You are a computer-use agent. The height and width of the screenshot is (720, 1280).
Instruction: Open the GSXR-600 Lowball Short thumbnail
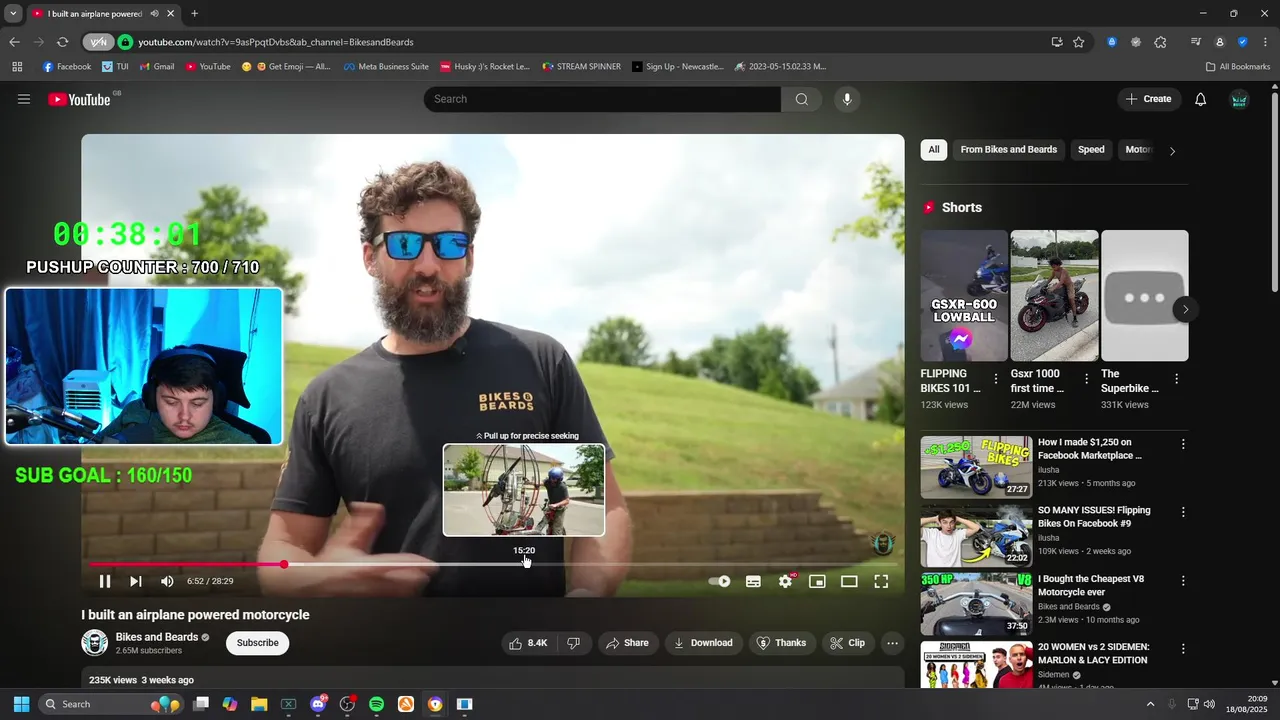[x=964, y=296]
